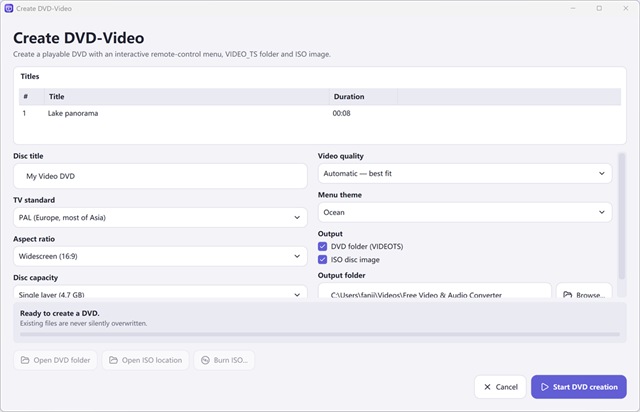Open the Disc capacity Single layer dropdown
This screenshot has width=640, height=412.
160,292
